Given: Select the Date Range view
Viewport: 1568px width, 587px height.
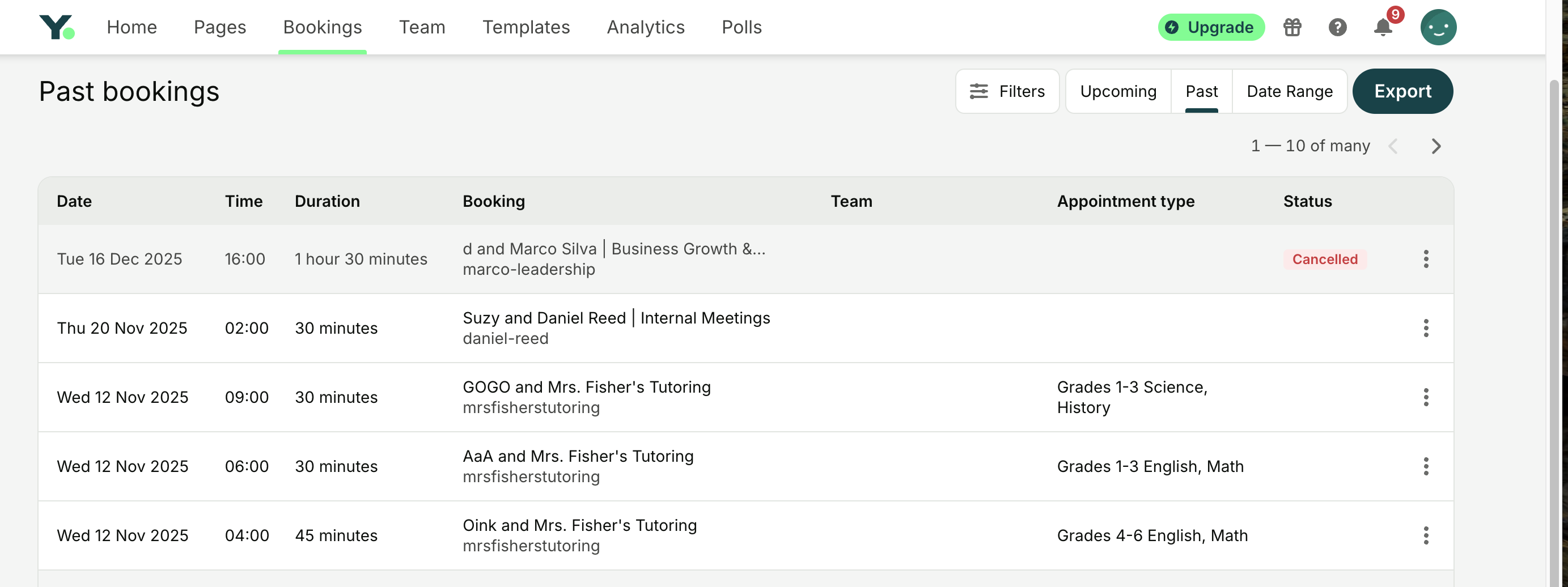Looking at the screenshot, I should pos(1289,91).
